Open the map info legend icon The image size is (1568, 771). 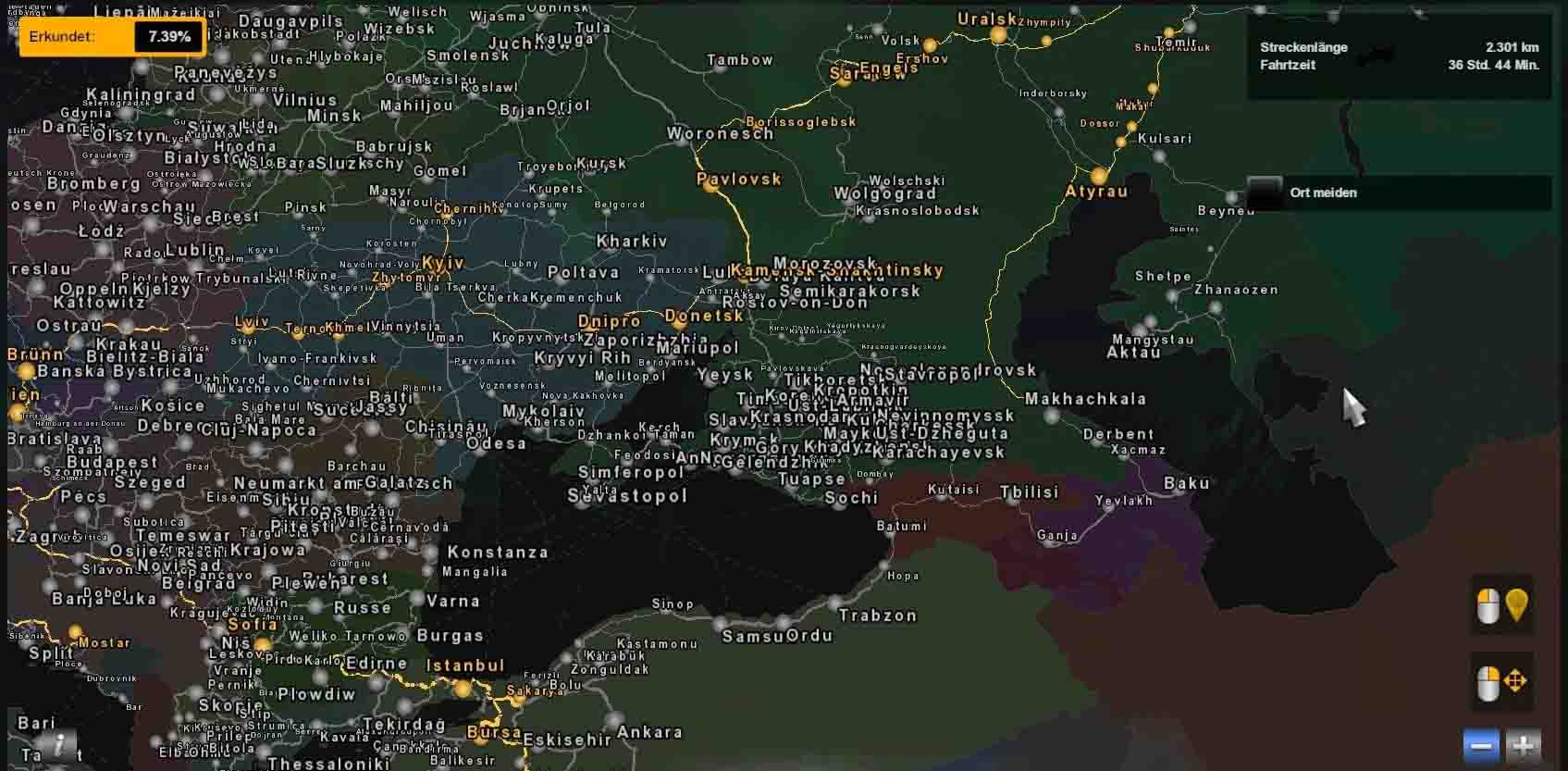(x=60, y=744)
